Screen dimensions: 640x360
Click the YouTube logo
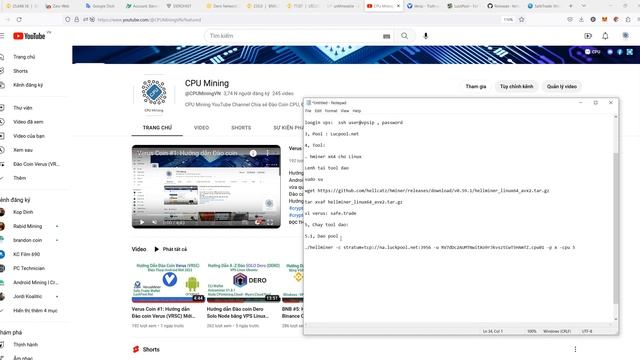[x=29, y=36]
